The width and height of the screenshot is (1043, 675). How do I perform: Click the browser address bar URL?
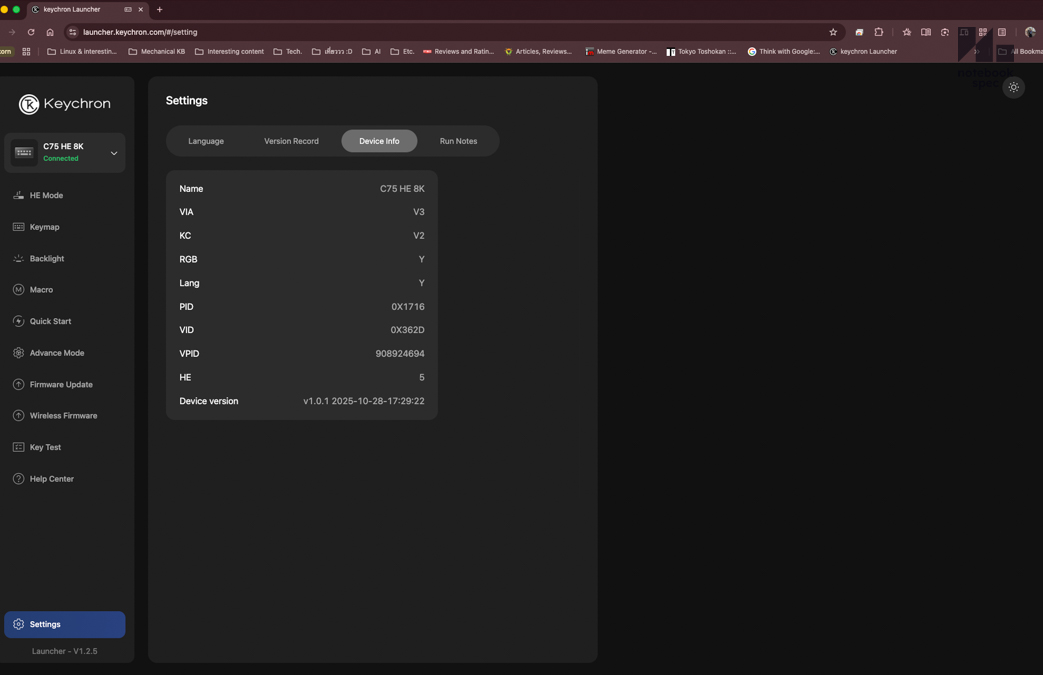pyautogui.click(x=140, y=32)
